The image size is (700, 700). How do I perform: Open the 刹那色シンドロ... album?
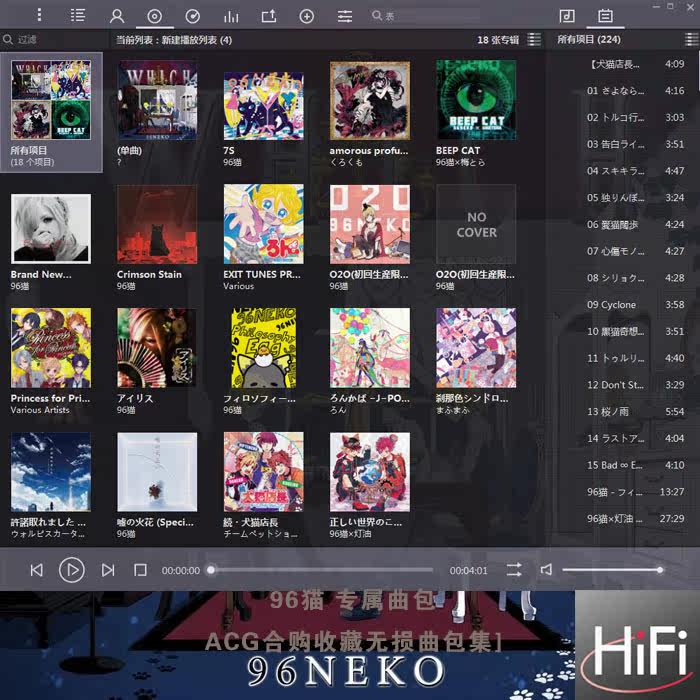point(476,348)
